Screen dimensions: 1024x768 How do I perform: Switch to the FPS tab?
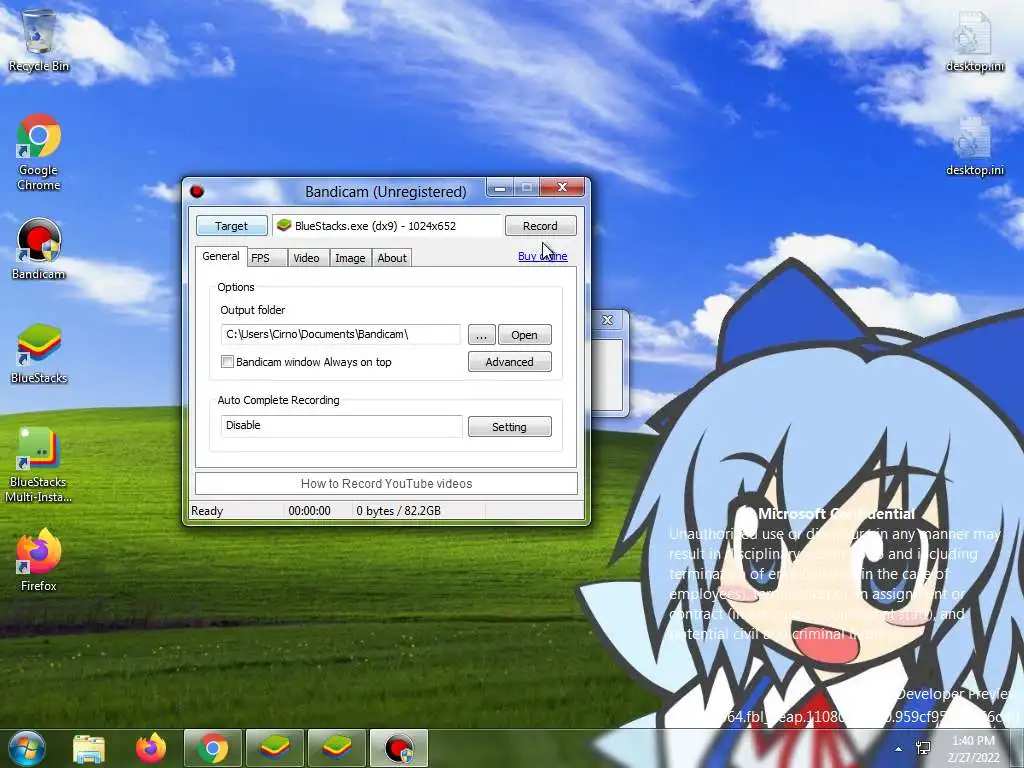pyautogui.click(x=267, y=258)
